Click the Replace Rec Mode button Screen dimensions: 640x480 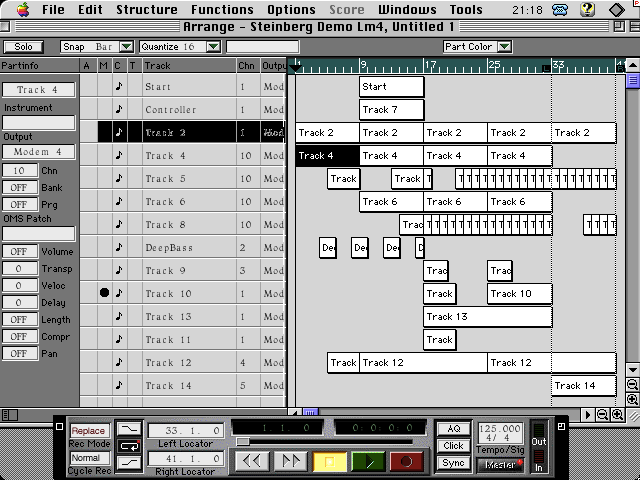pos(89,431)
